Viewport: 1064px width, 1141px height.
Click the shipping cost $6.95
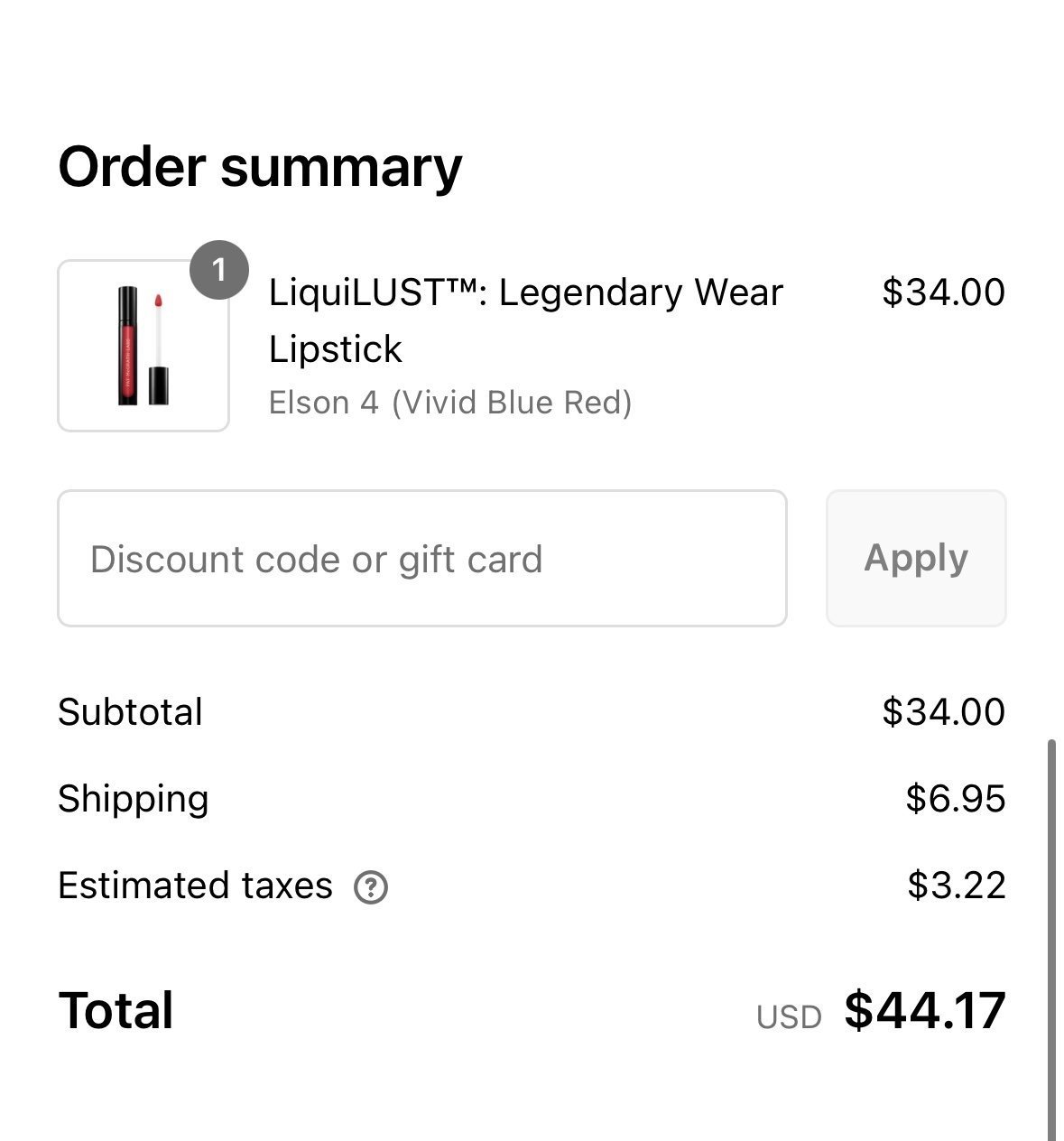coord(955,799)
